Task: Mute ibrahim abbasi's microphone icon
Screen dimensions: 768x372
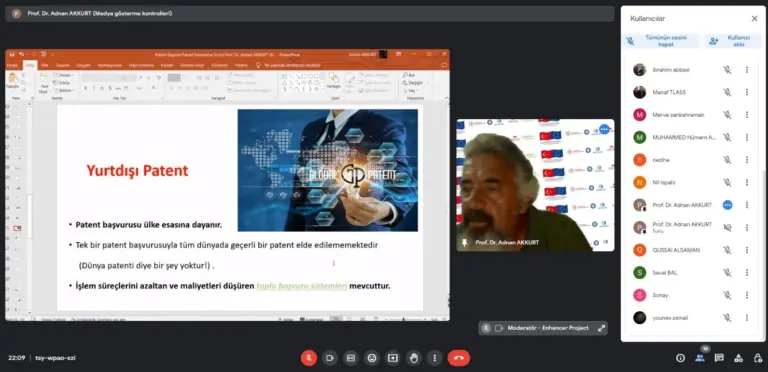Action: coord(727,70)
